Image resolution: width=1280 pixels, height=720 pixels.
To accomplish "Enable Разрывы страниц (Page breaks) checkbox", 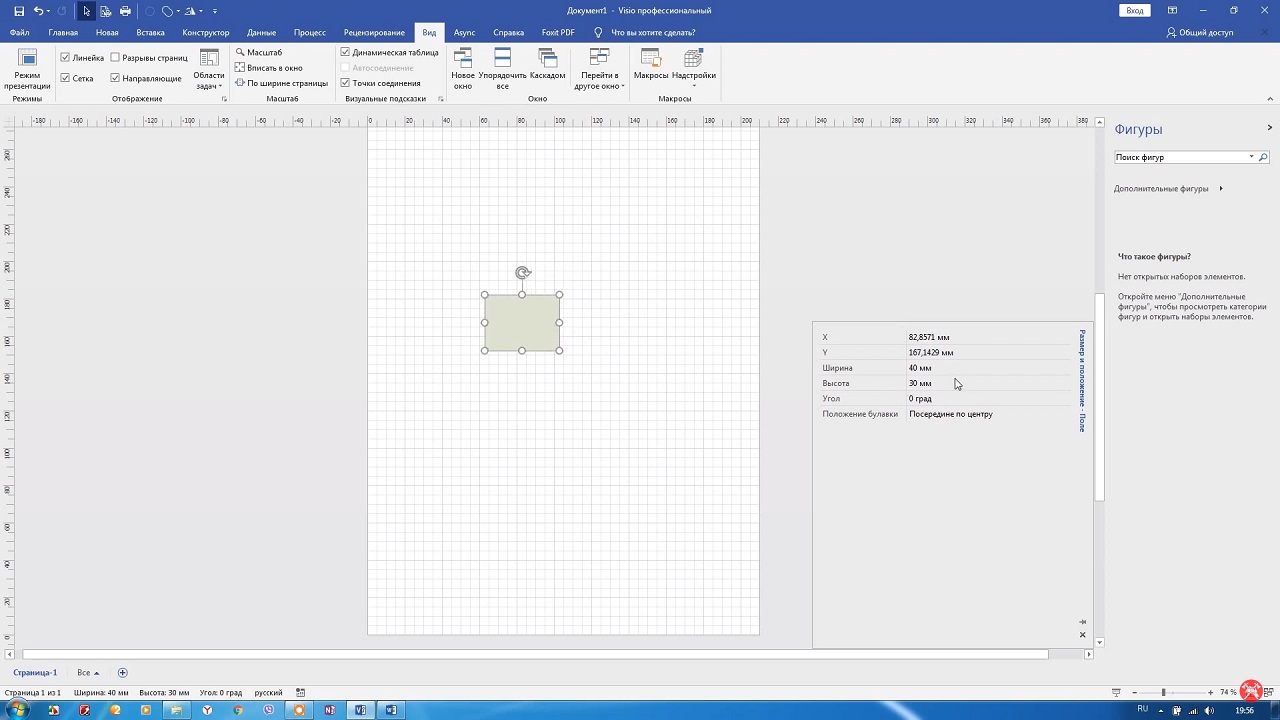I will 115,58.
